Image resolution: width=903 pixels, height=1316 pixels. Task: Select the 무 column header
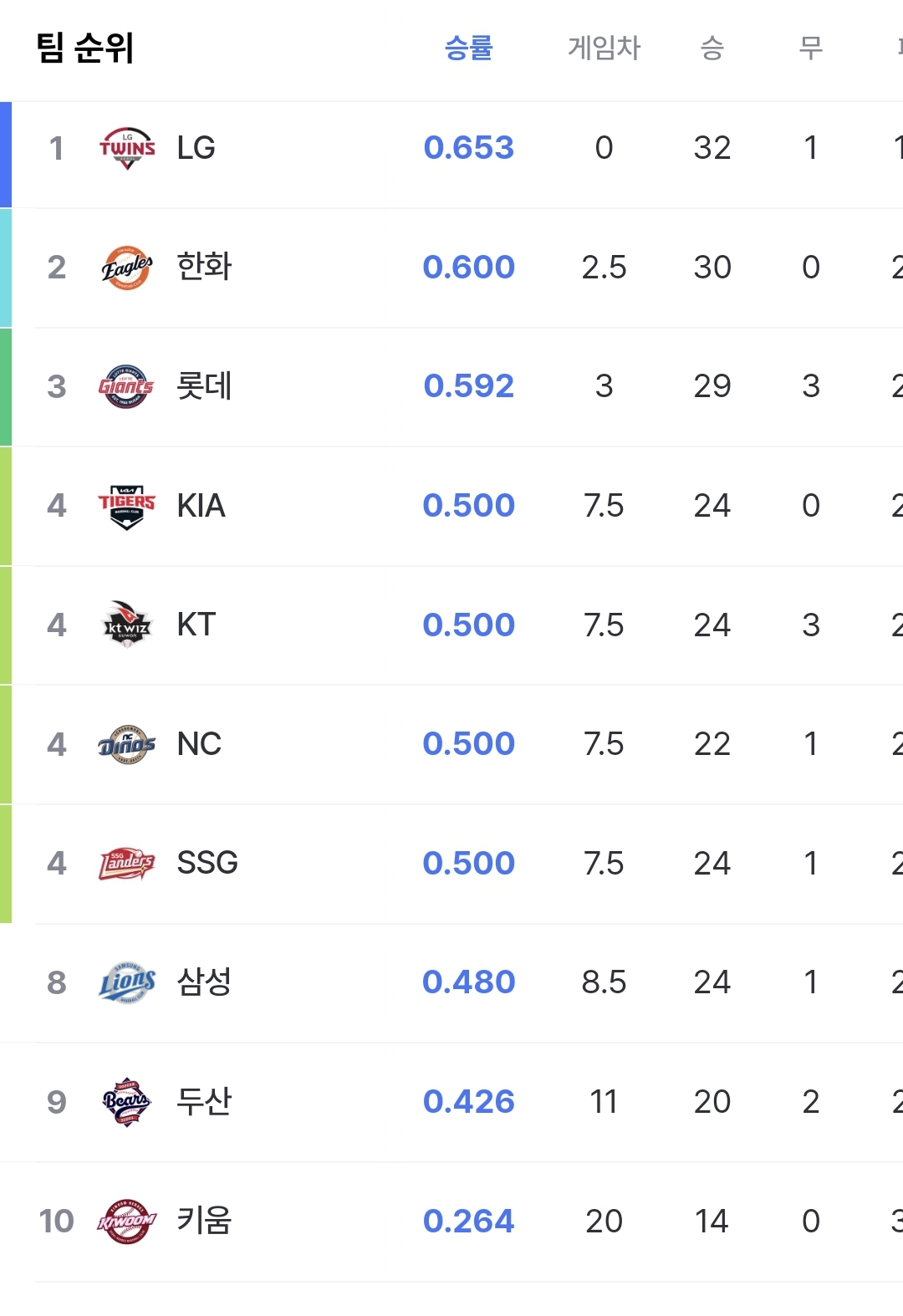pyautogui.click(x=811, y=48)
